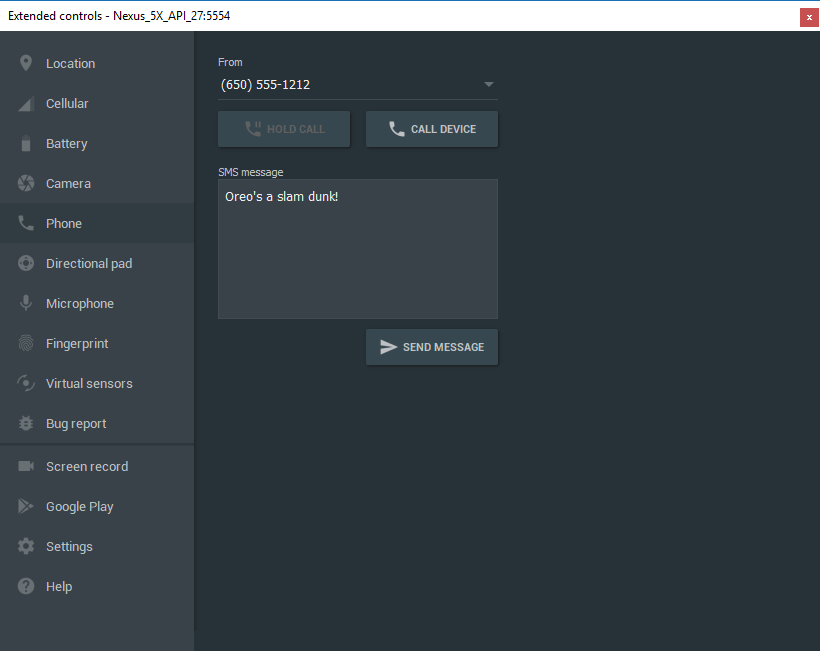Switch to the Cellular tab

97,104
